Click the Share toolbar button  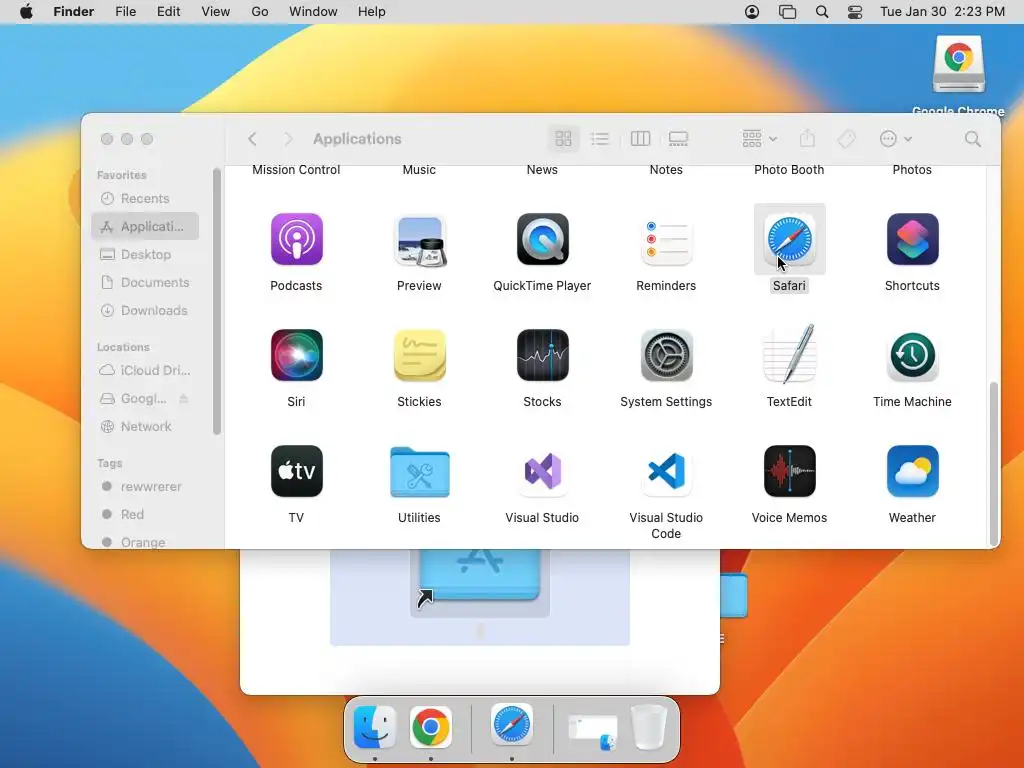click(808, 138)
